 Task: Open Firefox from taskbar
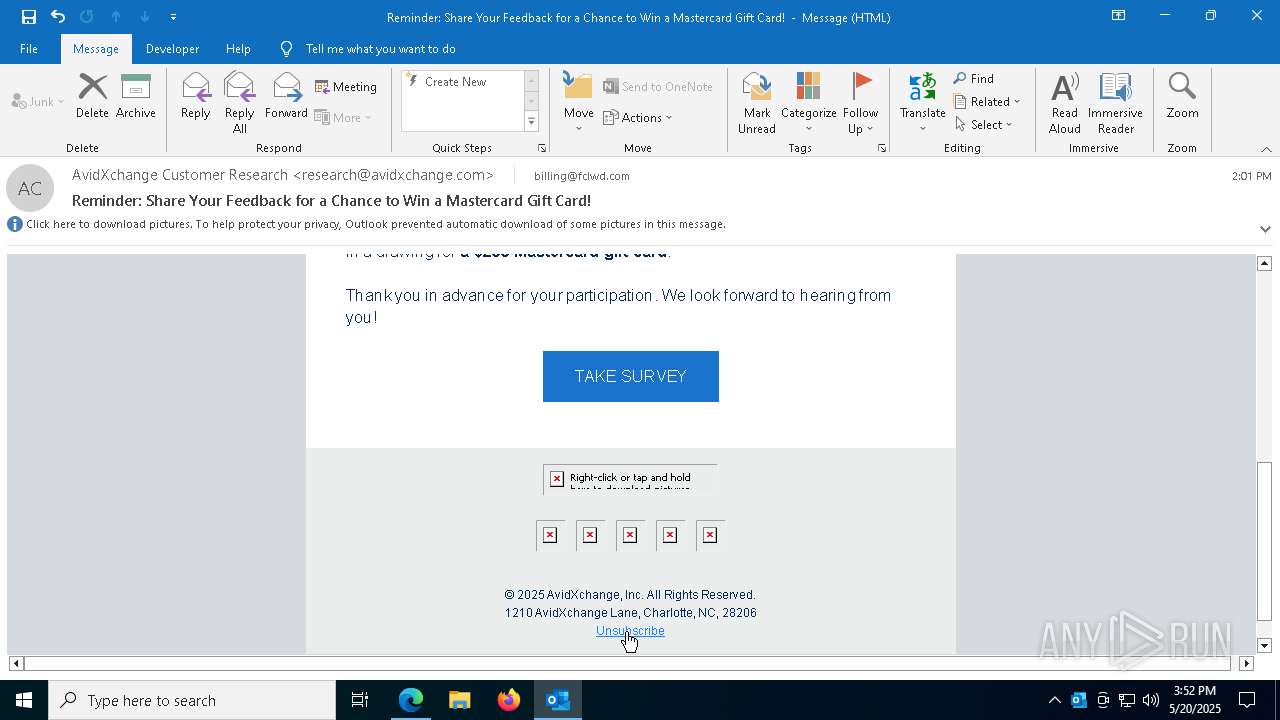[509, 700]
